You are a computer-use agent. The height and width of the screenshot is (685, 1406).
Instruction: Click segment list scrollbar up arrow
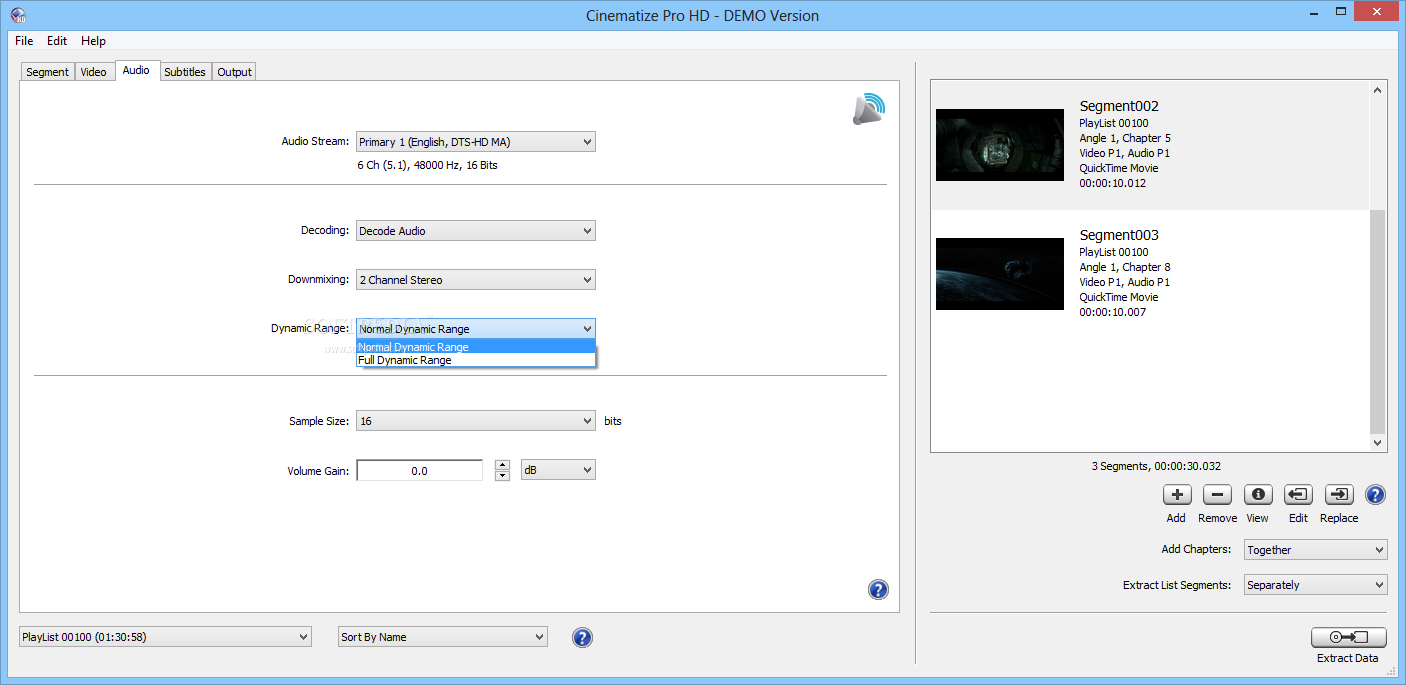click(1378, 90)
